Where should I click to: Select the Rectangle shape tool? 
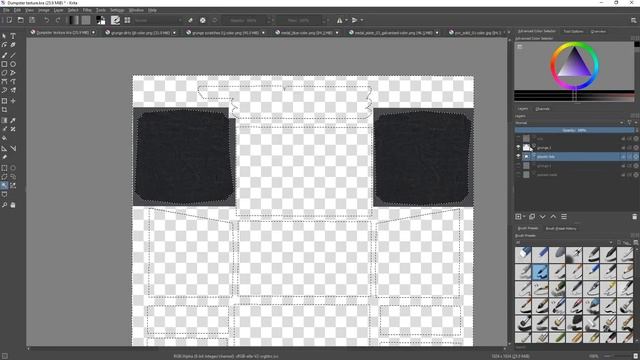click(x=4, y=64)
